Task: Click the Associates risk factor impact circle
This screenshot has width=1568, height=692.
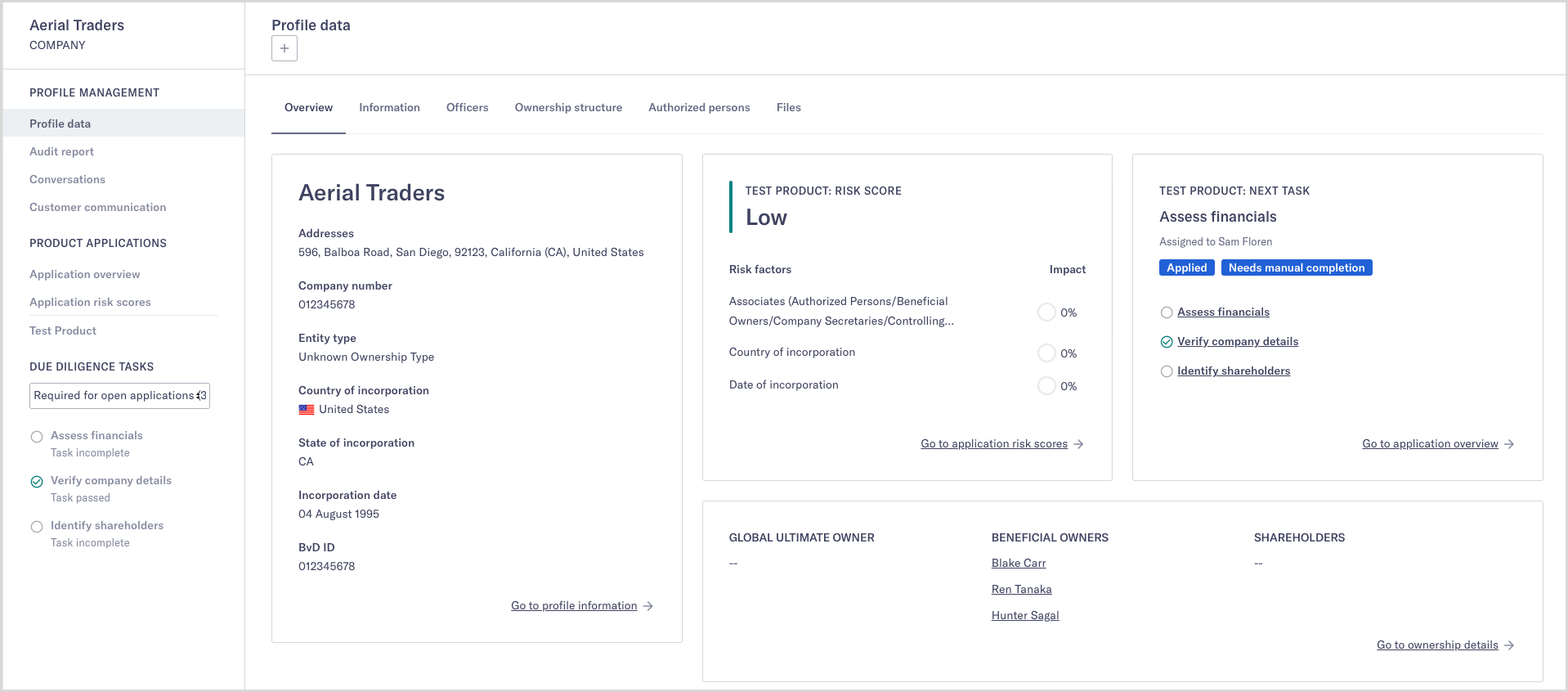Action: pyautogui.click(x=1046, y=312)
